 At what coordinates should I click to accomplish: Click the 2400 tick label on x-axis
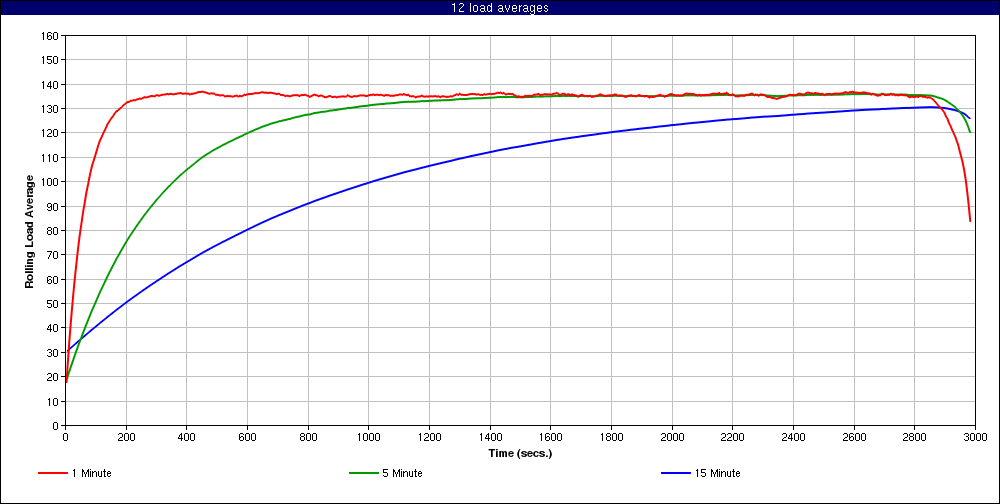(x=793, y=437)
